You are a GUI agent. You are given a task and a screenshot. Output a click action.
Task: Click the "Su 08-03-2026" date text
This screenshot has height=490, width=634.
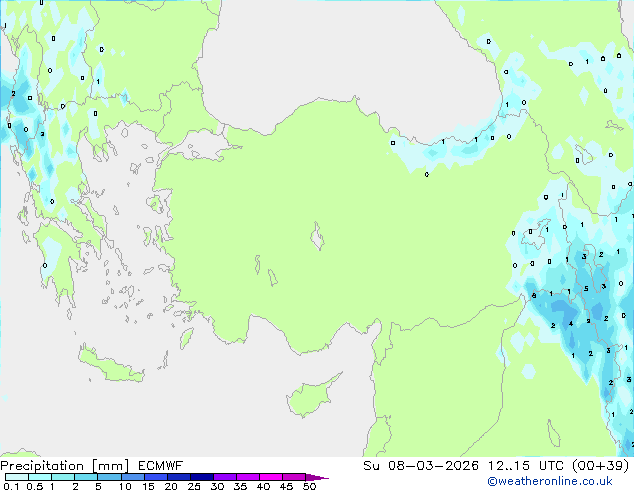[421, 466]
